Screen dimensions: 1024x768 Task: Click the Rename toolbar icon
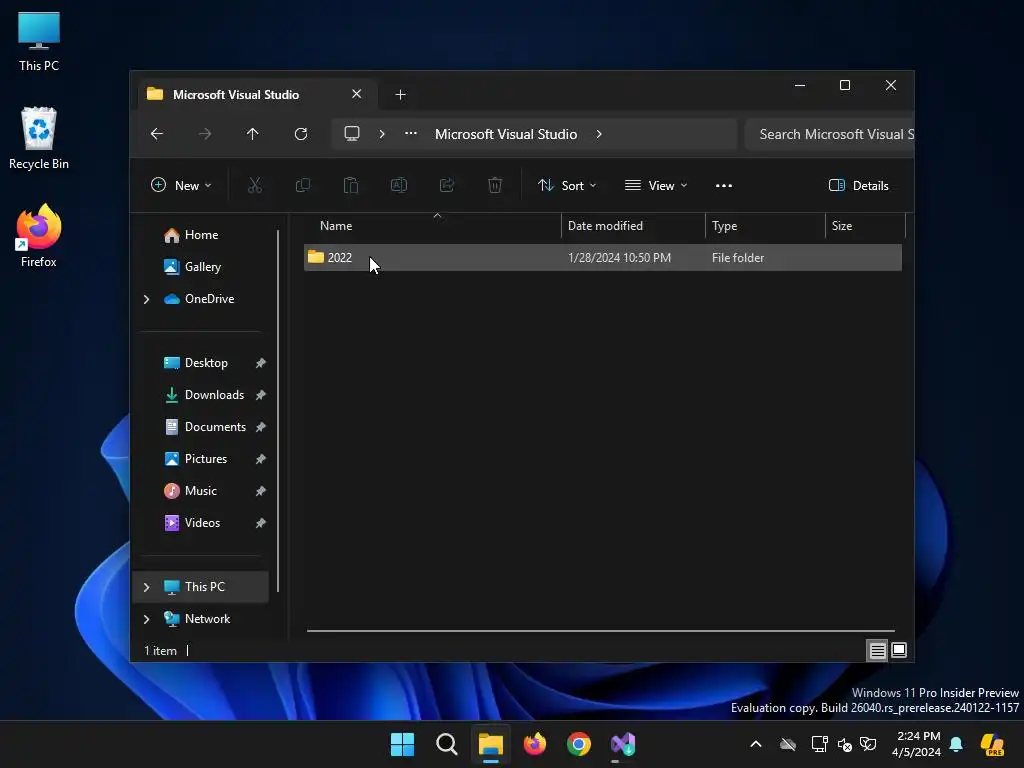coord(399,185)
